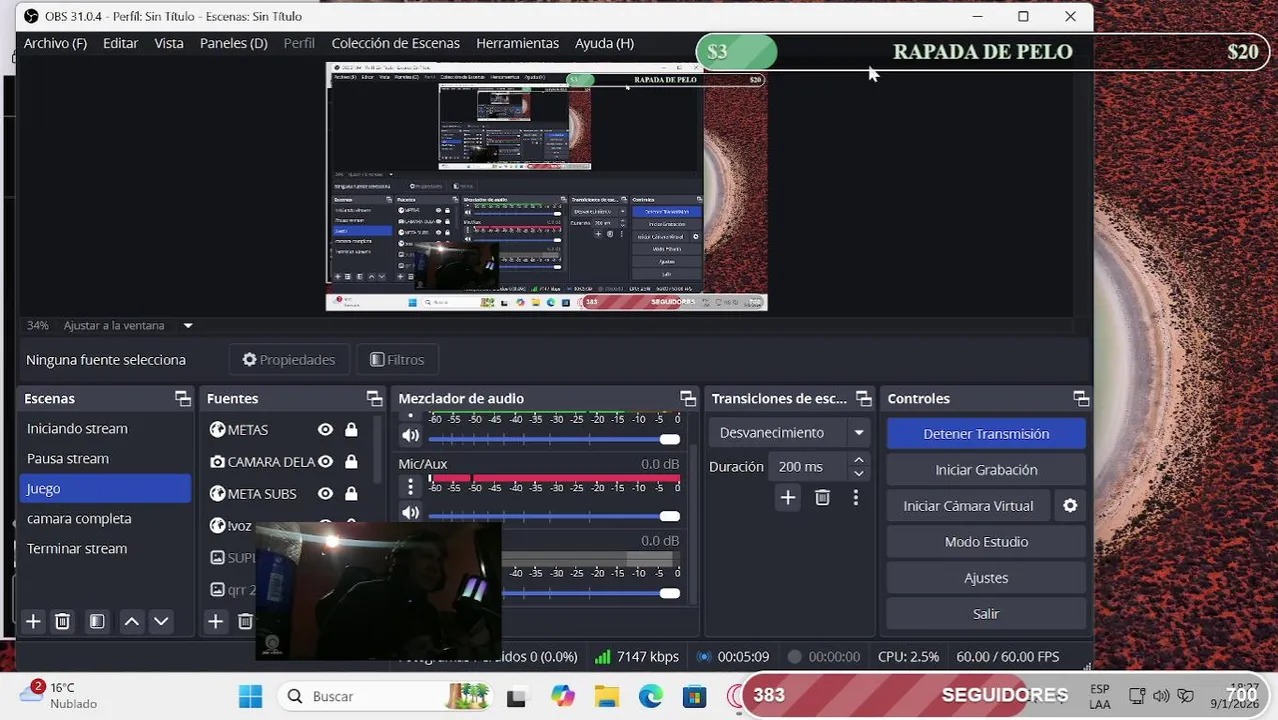Viewport: 1278px width, 720px height.
Task: Undock the Escenas panel
Action: [x=183, y=398]
